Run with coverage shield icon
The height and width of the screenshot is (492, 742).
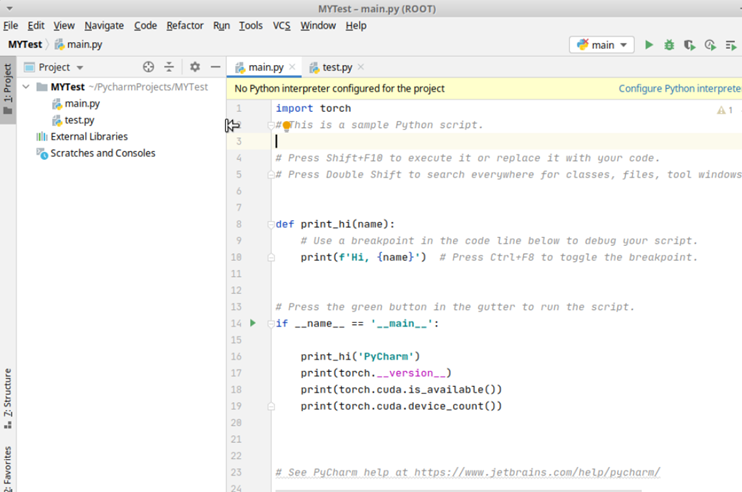pos(689,45)
